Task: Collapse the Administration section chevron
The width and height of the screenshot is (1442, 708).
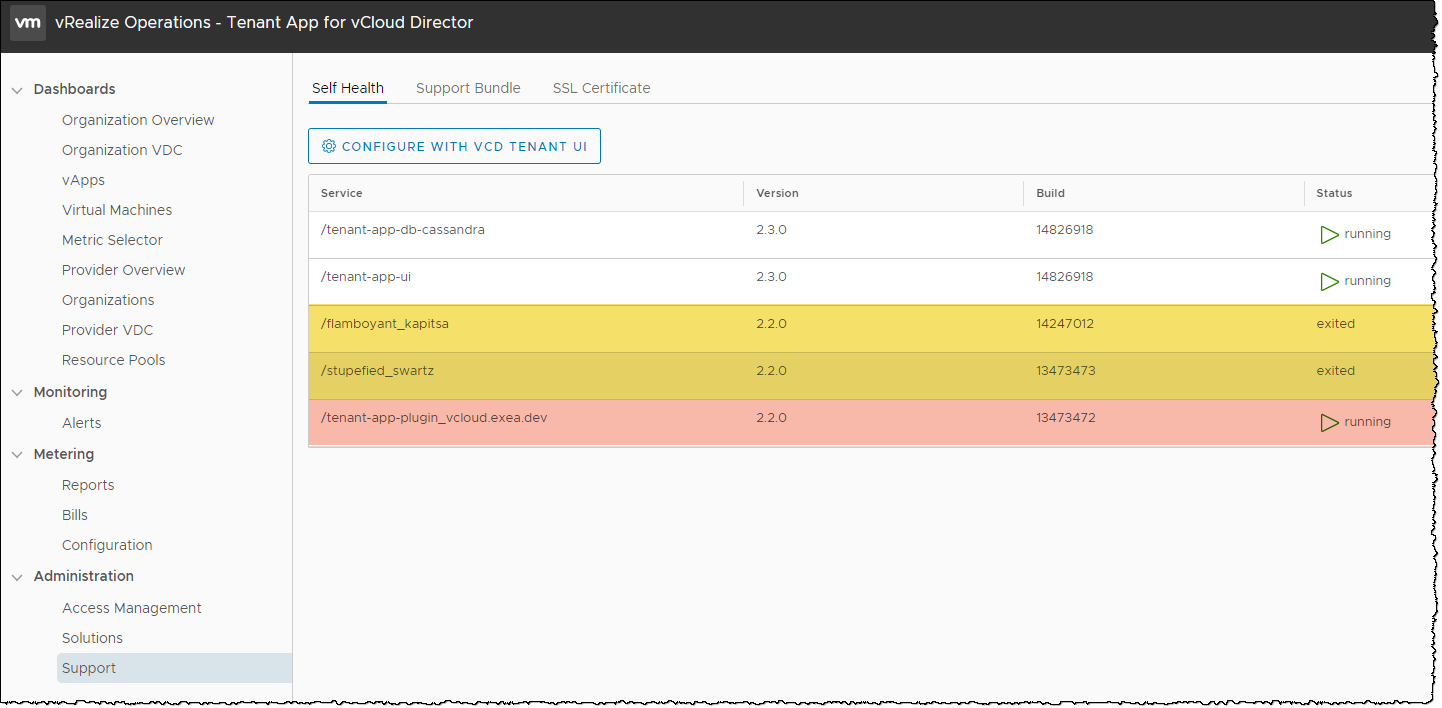Action: (x=17, y=577)
